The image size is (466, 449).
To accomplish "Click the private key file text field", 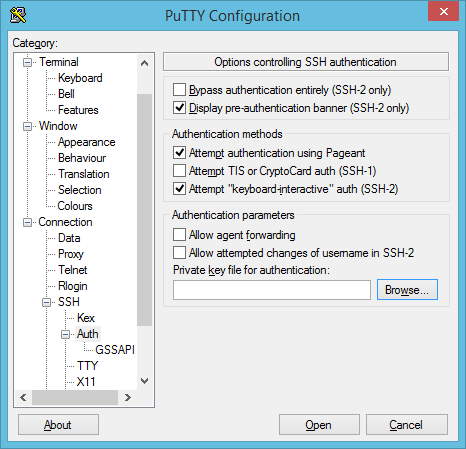I will (272, 290).
